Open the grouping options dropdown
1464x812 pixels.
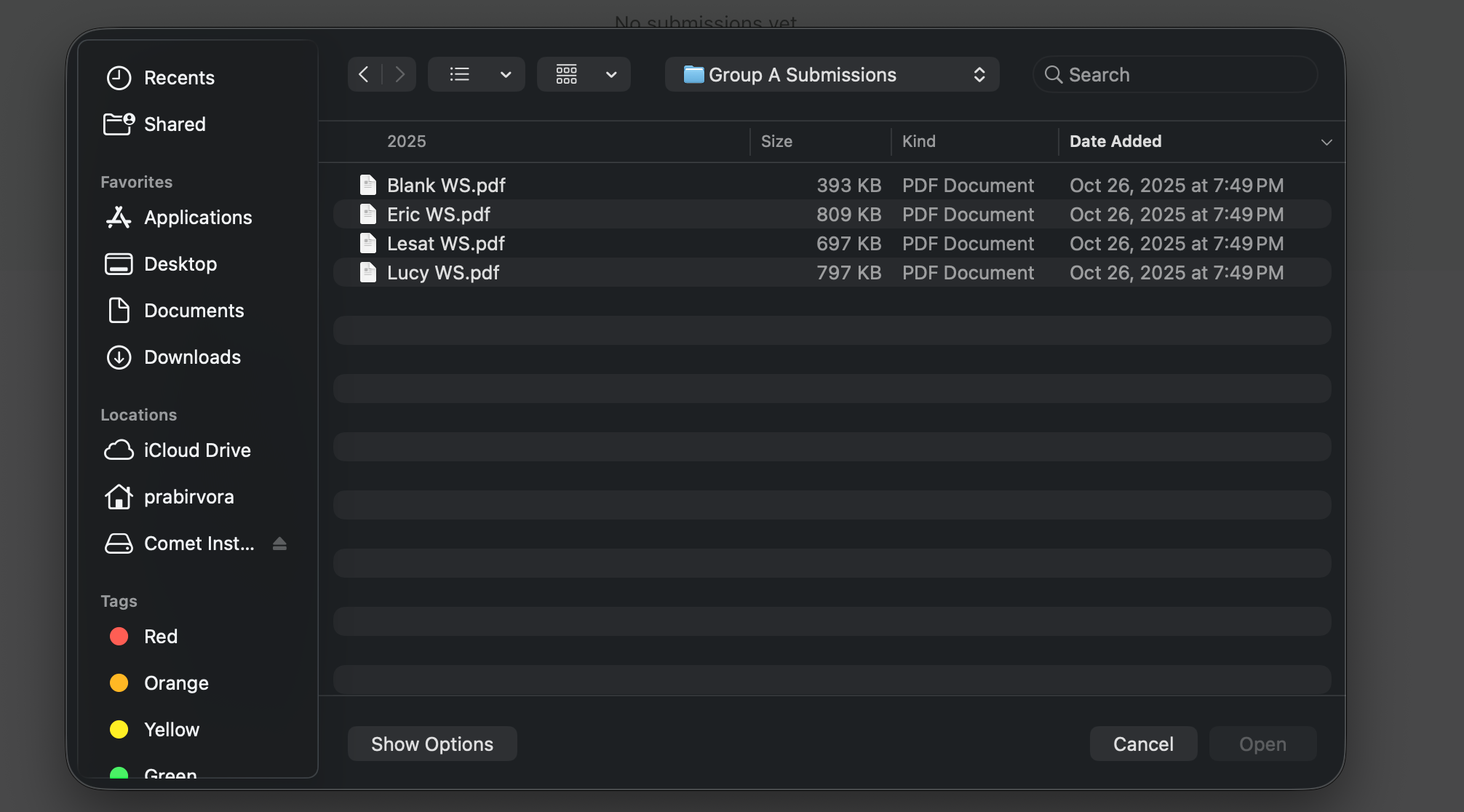pyautogui.click(x=584, y=73)
